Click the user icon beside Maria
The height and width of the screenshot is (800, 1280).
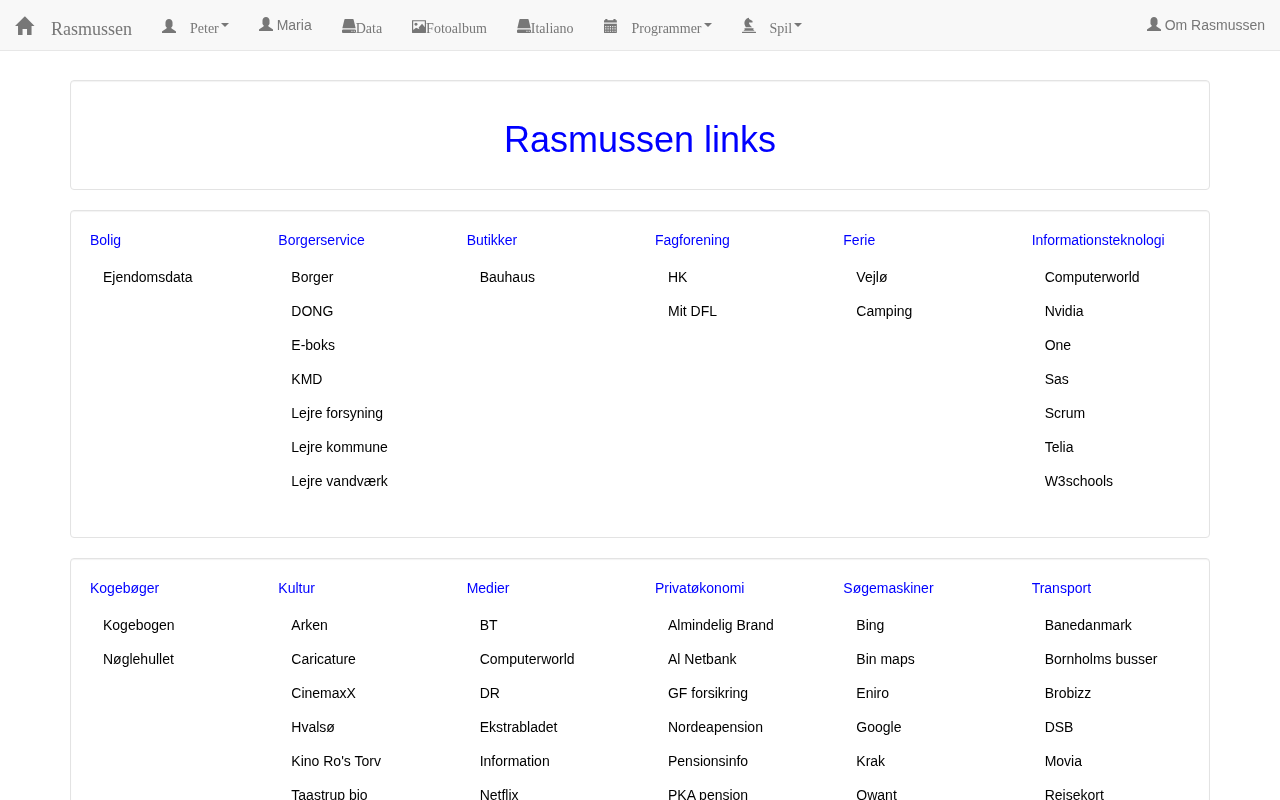pos(266,25)
